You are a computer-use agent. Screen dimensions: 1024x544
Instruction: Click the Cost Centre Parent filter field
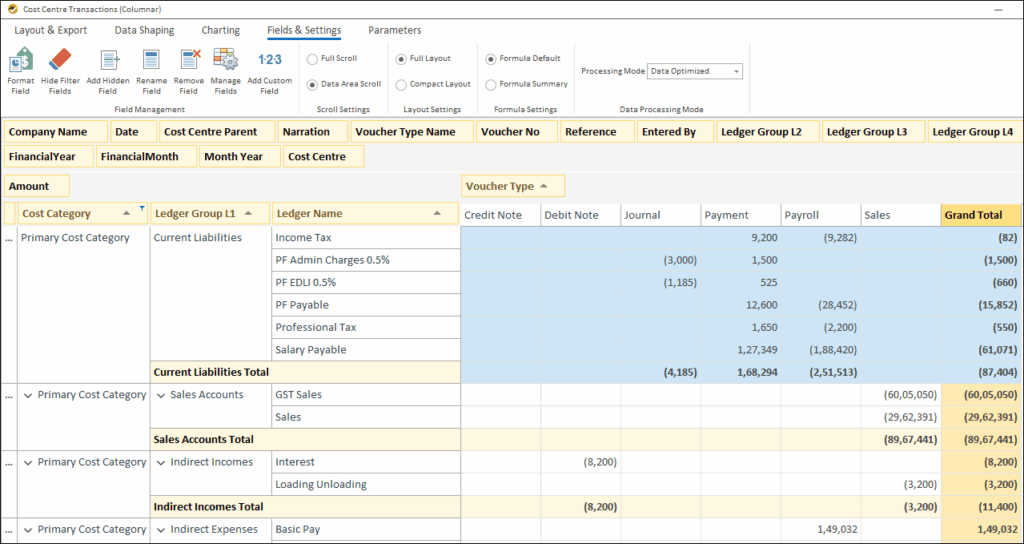(x=211, y=132)
